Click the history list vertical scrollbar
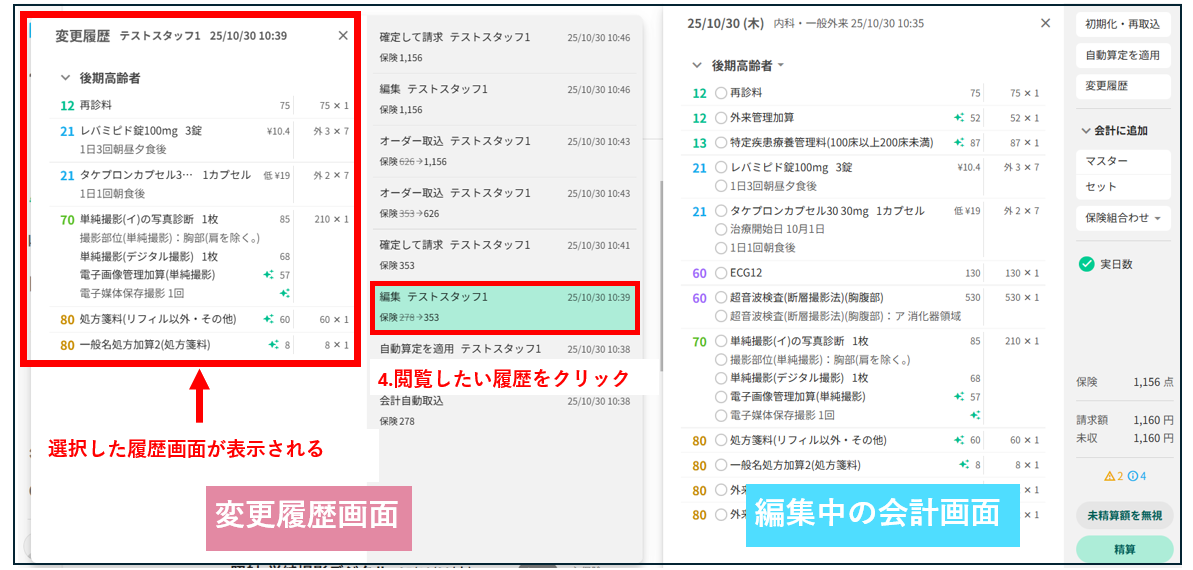 [662, 274]
